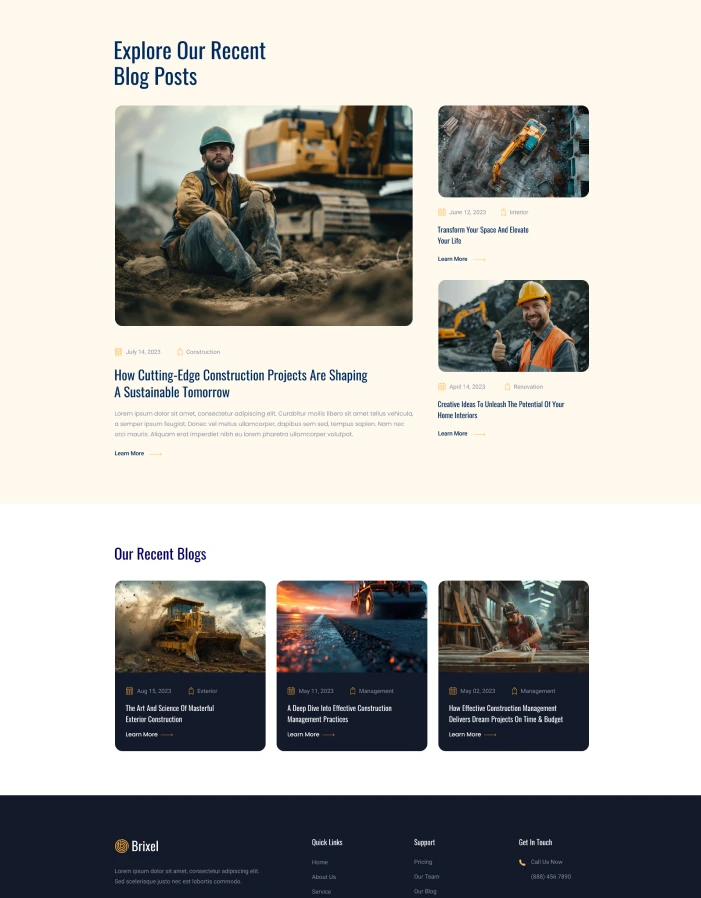
Task: Click arrow icon after the Deep Dive Learn More
Action: 329,735
